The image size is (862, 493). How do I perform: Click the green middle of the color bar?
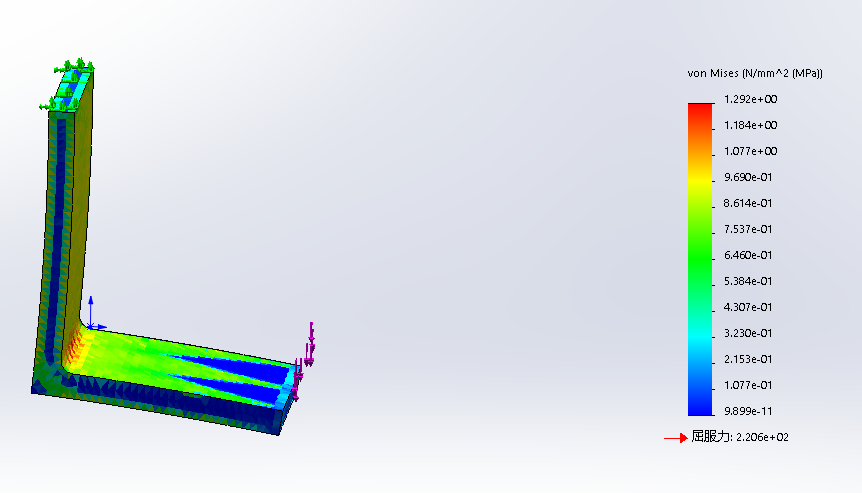tap(701, 255)
